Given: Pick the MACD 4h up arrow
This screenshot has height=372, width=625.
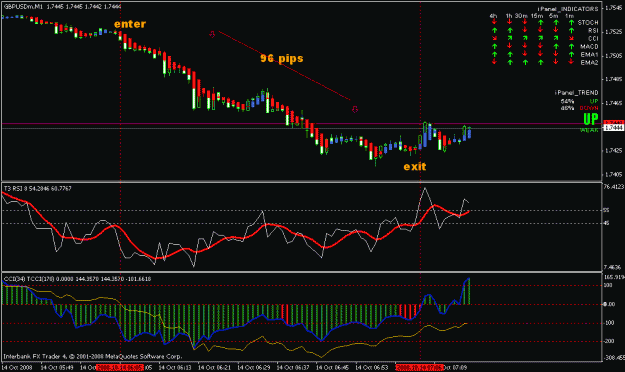Looking at the screenshot, I should click(494, 46).
